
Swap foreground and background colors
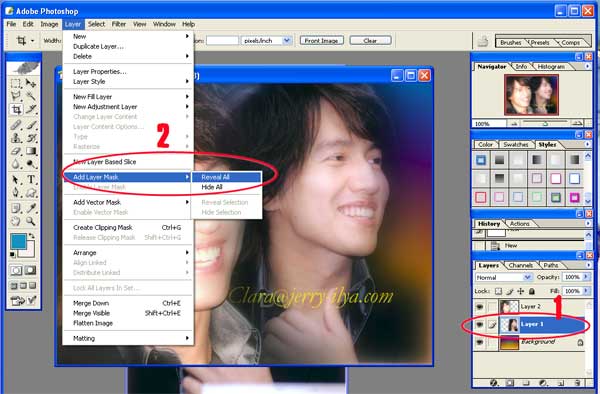coord(32,236)
